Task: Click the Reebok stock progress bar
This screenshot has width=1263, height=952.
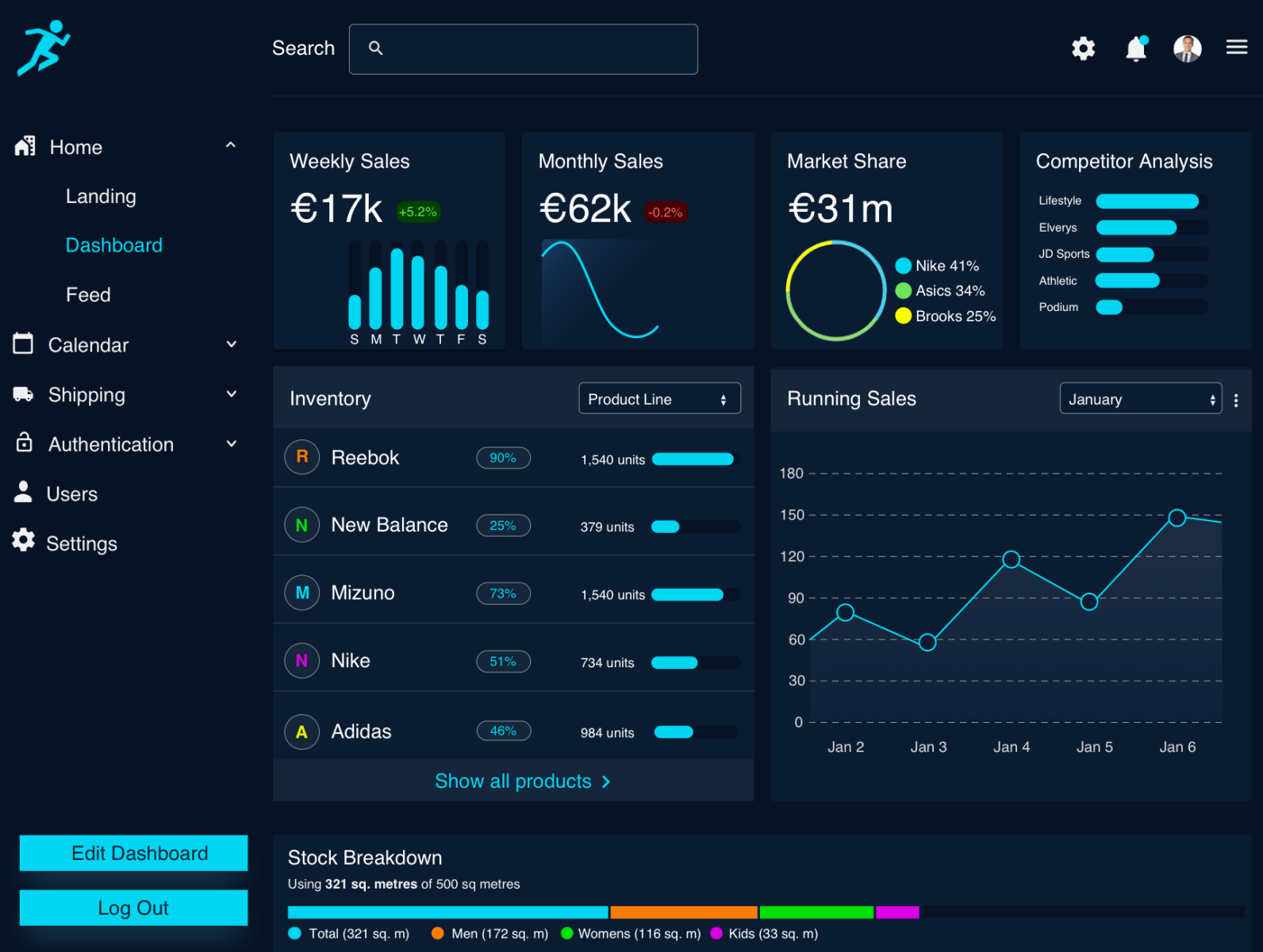Action: pyautogui.click(x=696, y=459)
